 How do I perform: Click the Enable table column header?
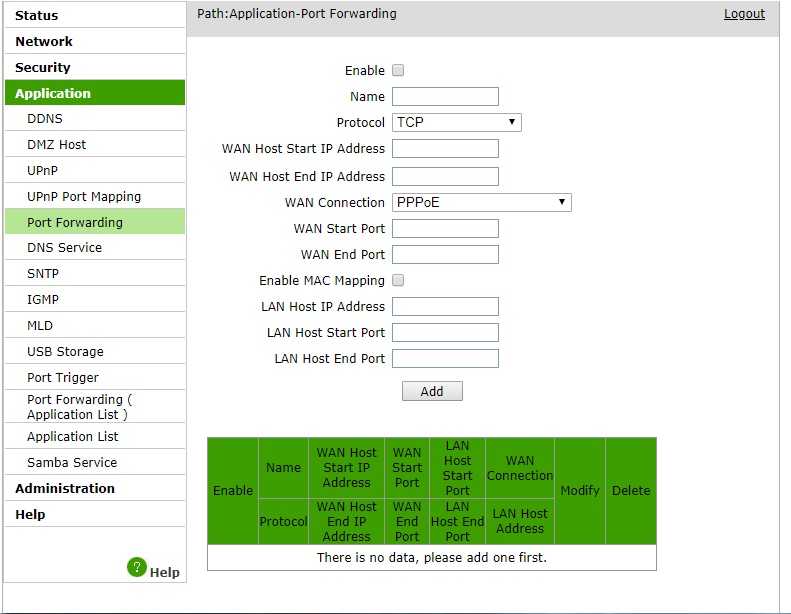233,491
